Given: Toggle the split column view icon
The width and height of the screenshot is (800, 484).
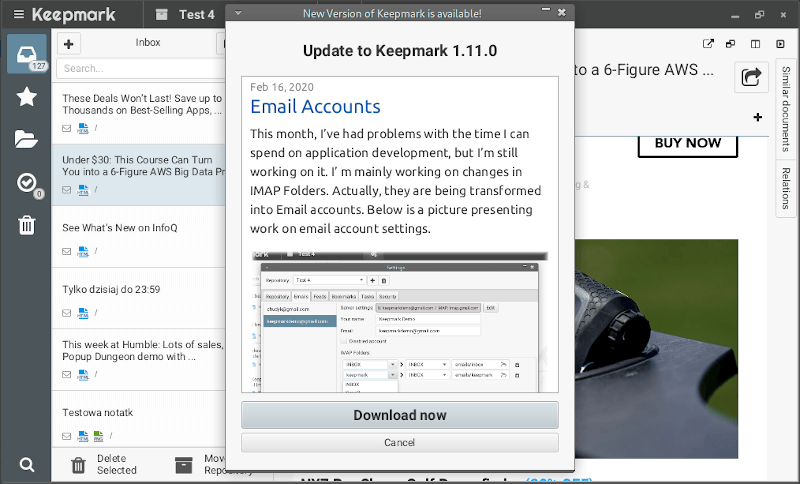Looking at the screenshot, I should pos(755,44).
